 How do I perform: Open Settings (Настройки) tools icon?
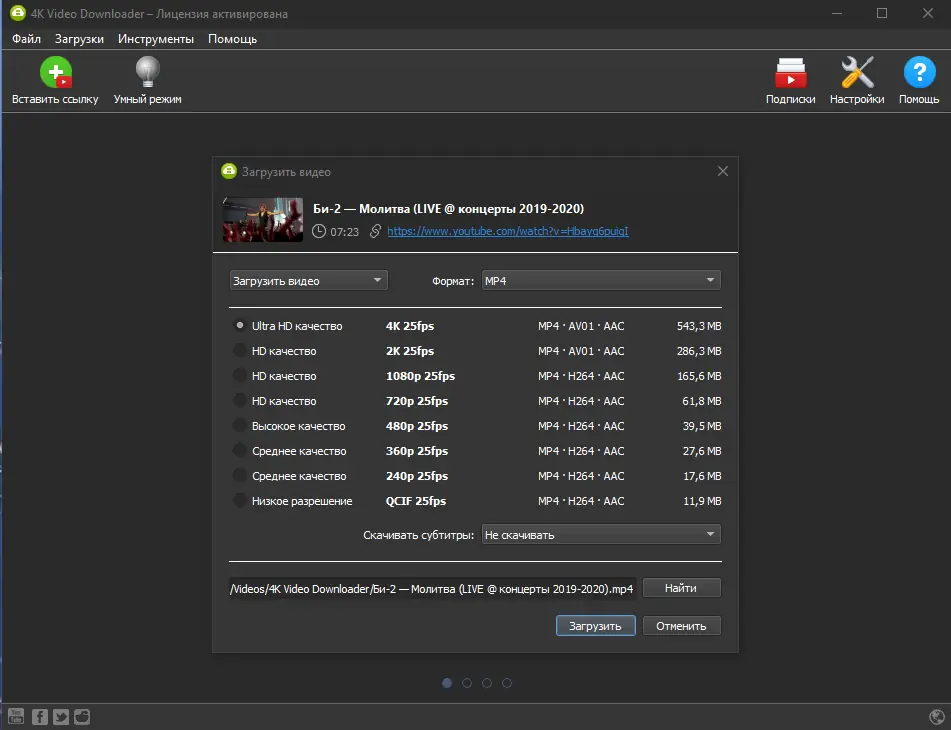point(857,72)
